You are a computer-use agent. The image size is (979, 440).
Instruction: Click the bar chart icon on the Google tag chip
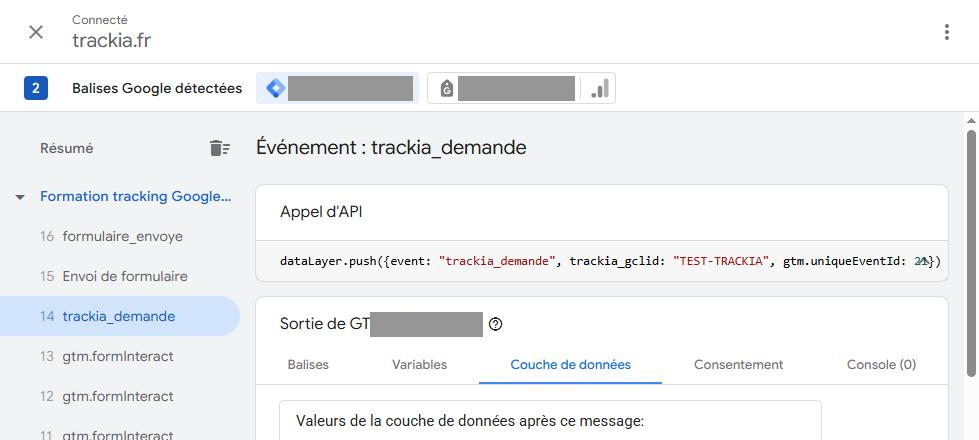(x=599, y=88)
